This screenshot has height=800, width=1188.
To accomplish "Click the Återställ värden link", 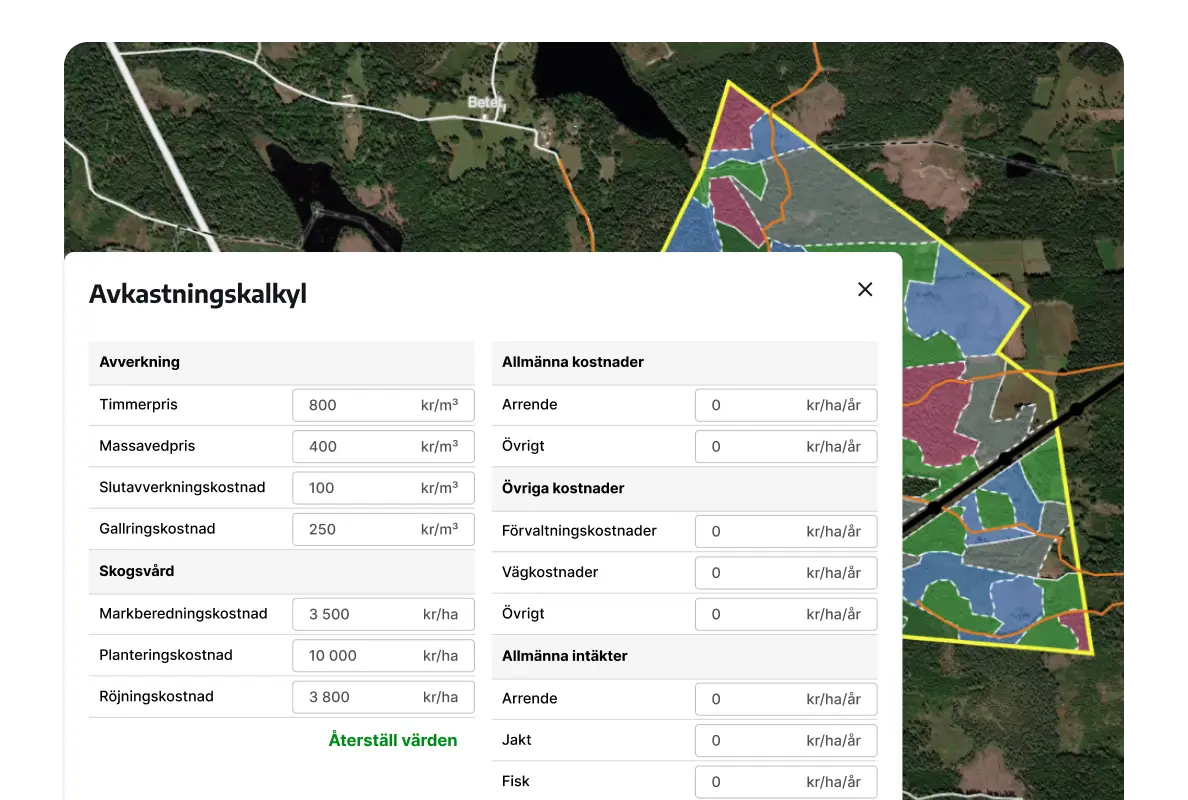I will click(x=393, y=740).
